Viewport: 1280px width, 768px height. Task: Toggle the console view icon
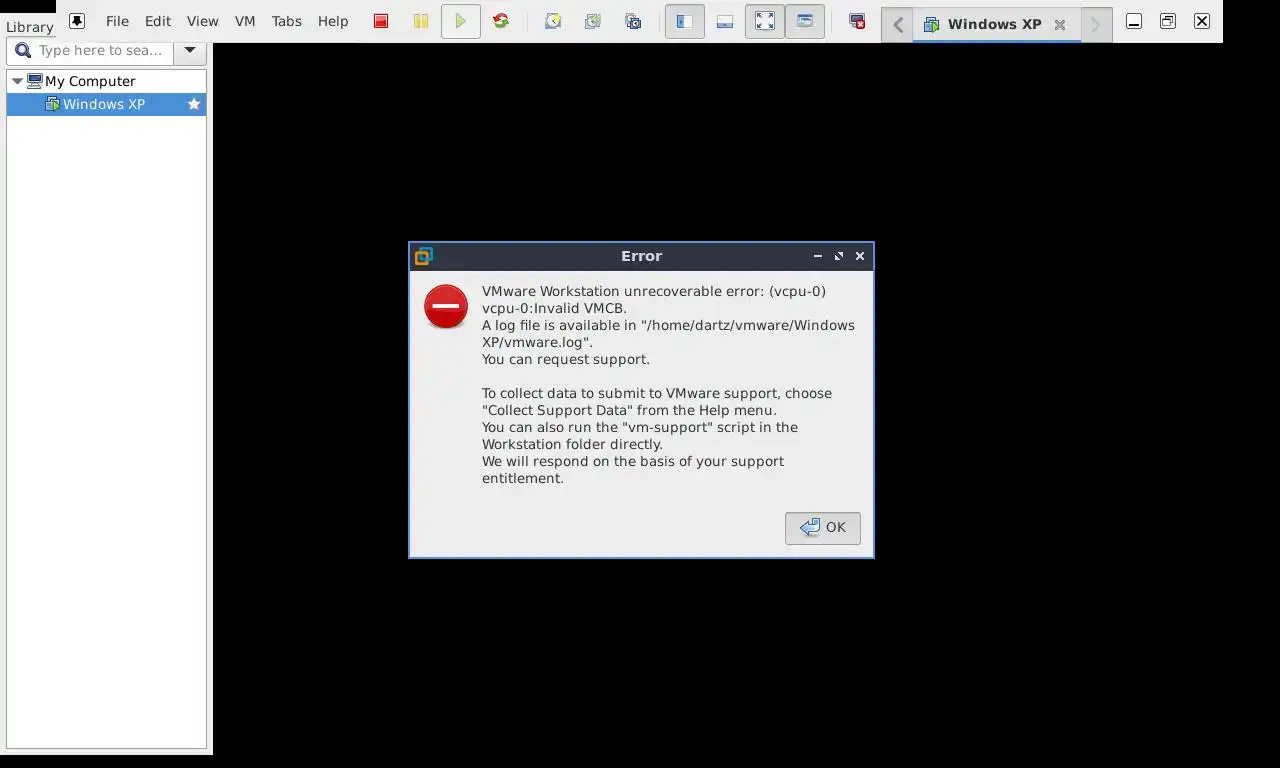click(805, 21)
